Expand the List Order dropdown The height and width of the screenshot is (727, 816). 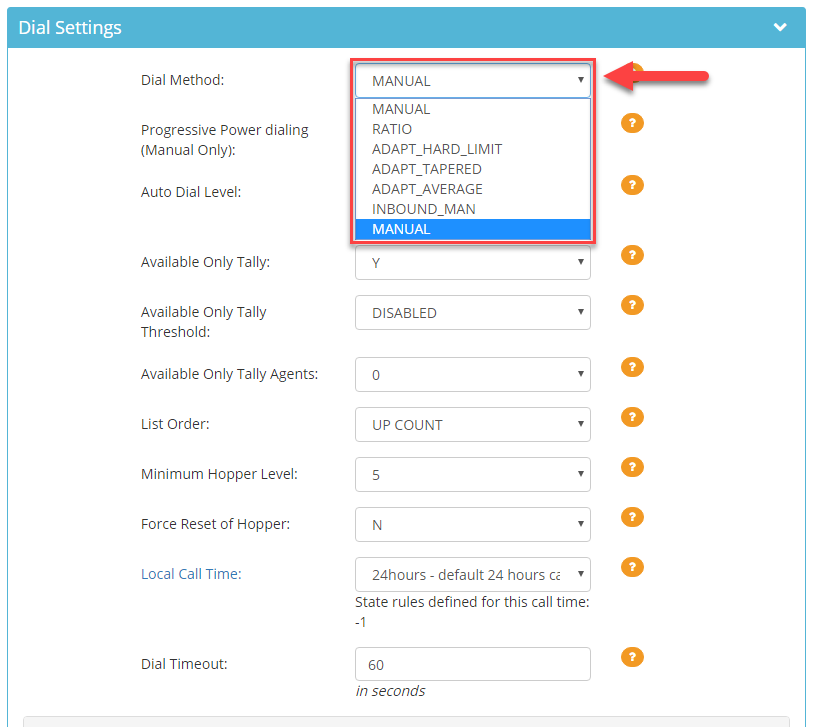(x=473, y=425)
